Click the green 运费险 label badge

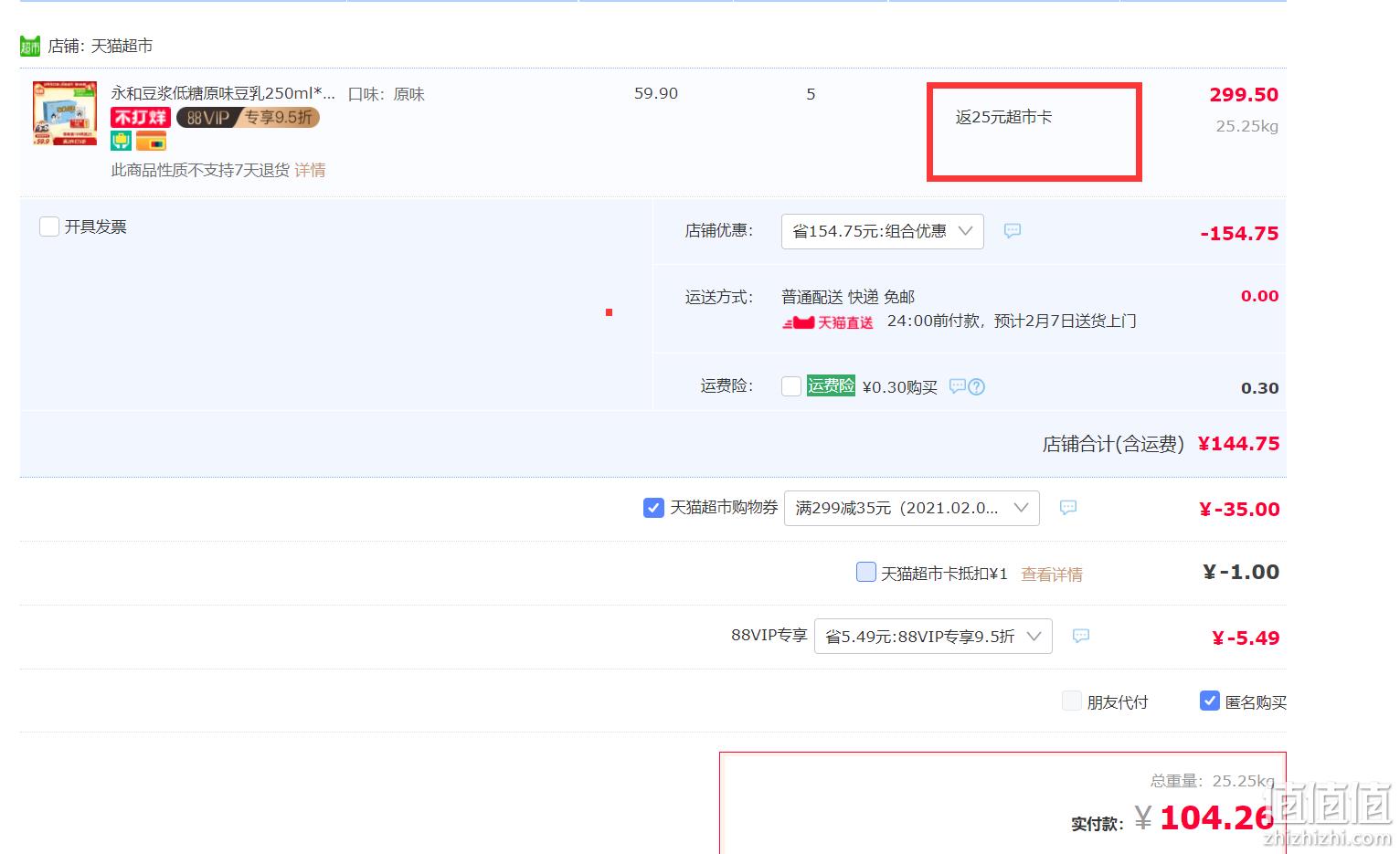[831, 385]
